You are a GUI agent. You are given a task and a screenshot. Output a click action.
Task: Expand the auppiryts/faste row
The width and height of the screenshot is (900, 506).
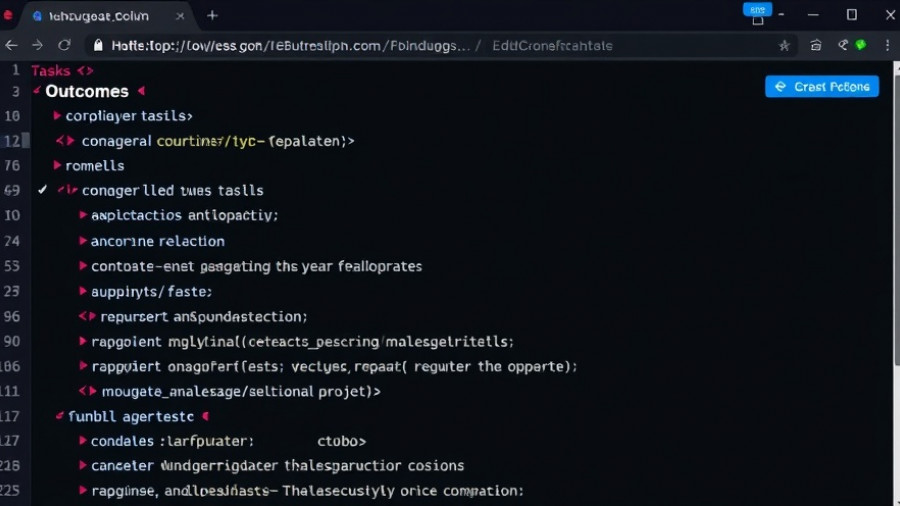pyautogui.click(x=83, y=291)
